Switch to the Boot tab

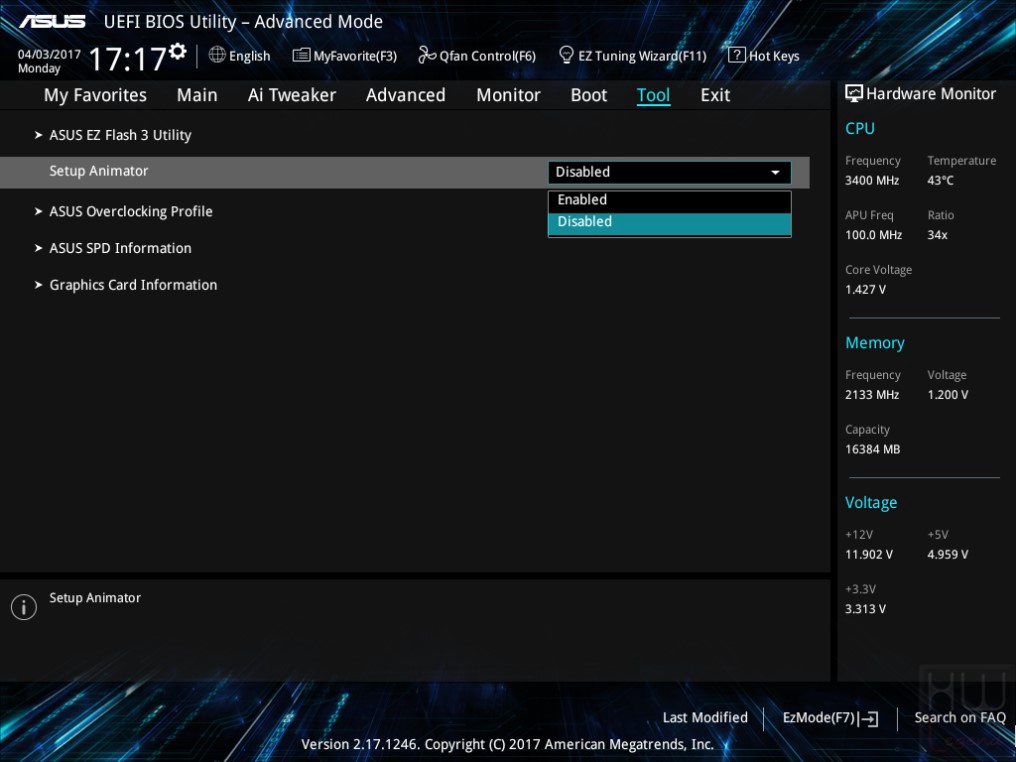pyautogui.click(x=589, y=95)
